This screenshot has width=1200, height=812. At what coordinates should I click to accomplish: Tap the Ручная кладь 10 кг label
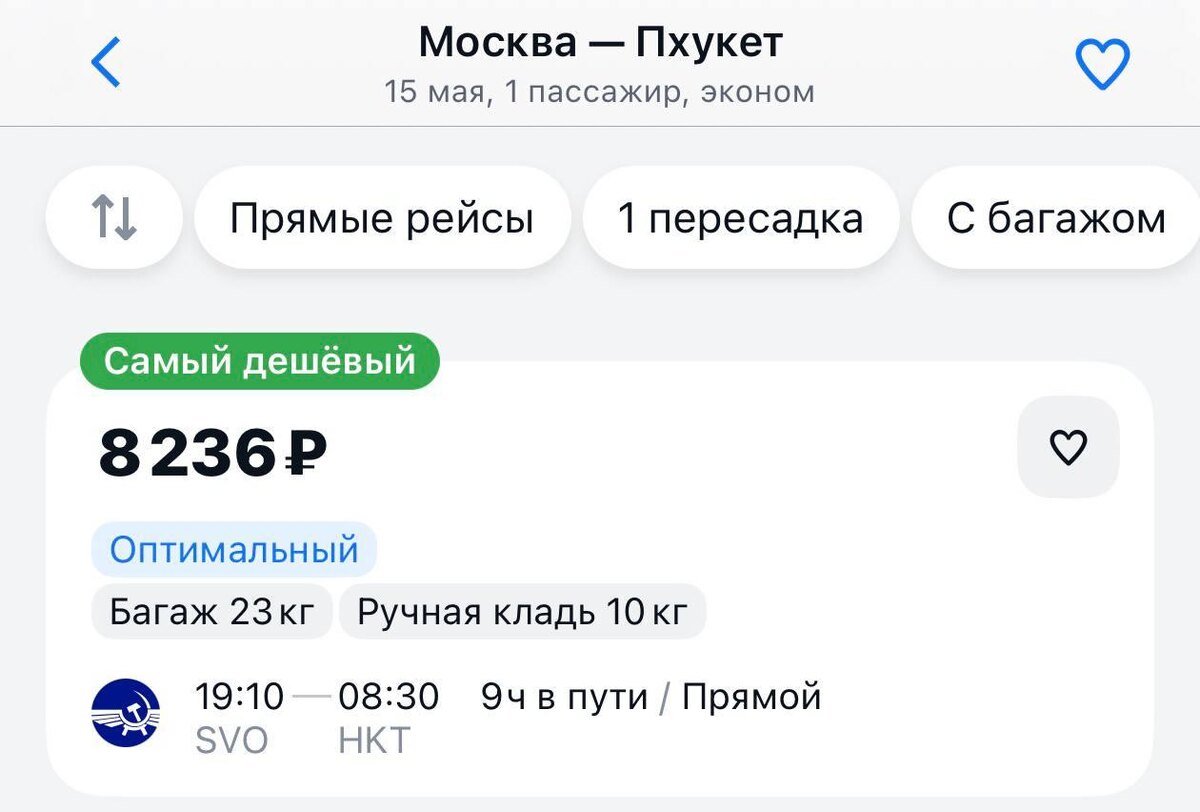click(x=523, y=611)
